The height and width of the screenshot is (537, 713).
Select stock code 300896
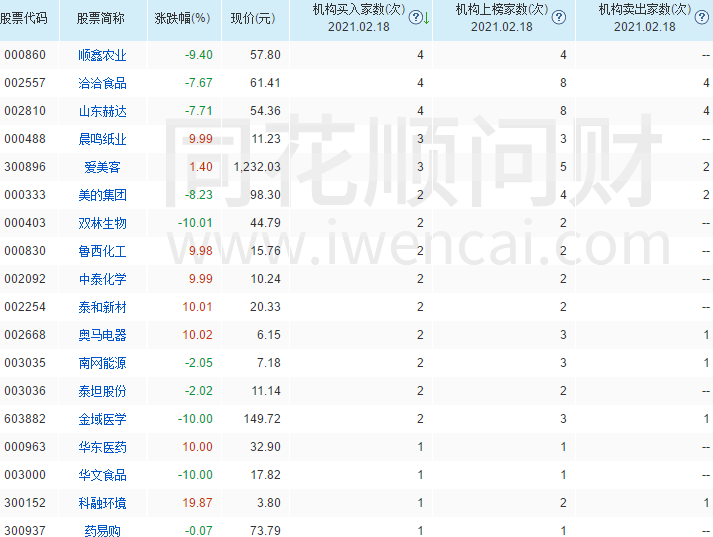click(x=25, y=167)
